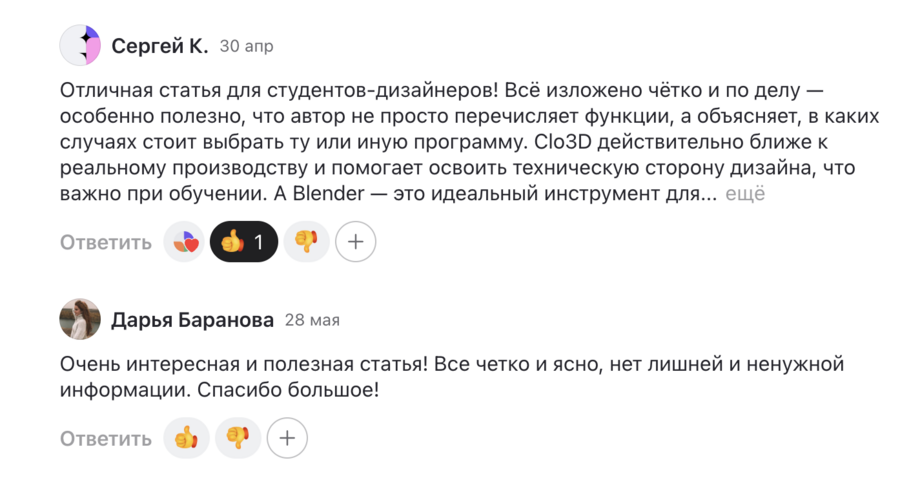Screen dimensions: 900x478
Task: Reply to Дарья Баранова via "Ответить"
Action: 106,438
